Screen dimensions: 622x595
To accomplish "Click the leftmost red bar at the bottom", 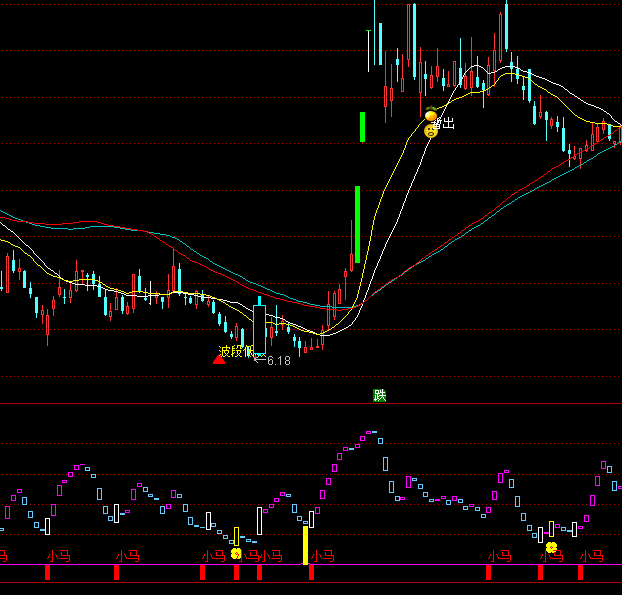I will [x=47, y=572].
